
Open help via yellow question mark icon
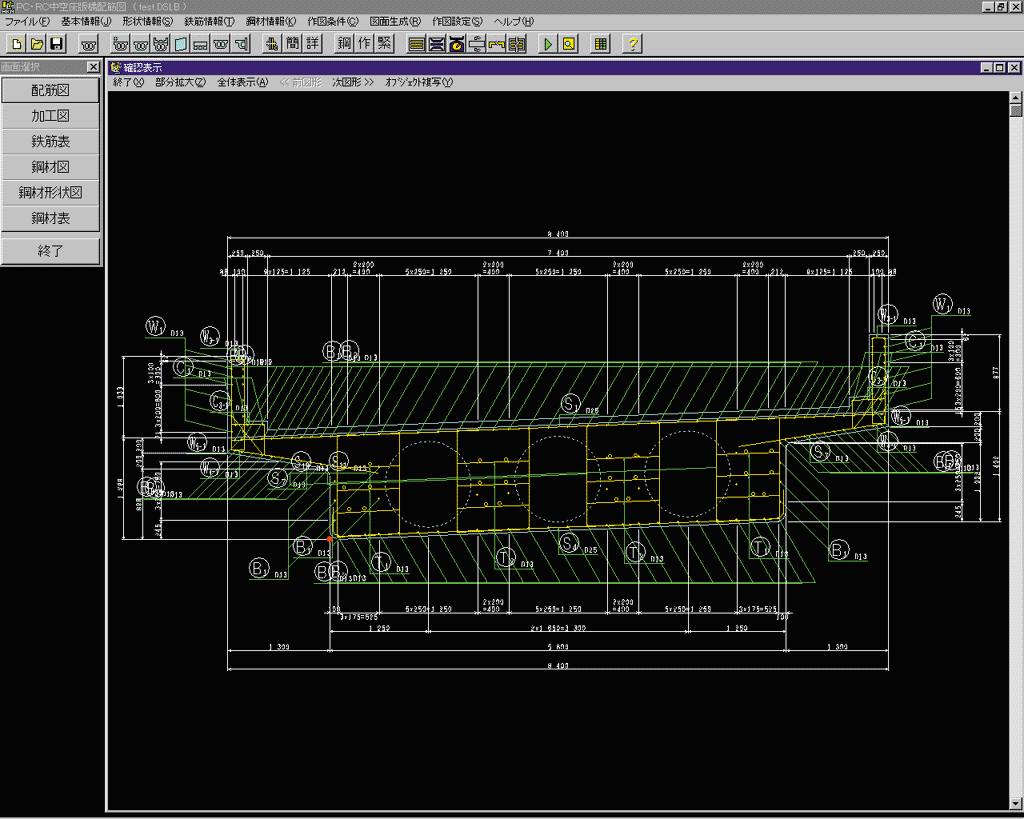click(632, 44)
